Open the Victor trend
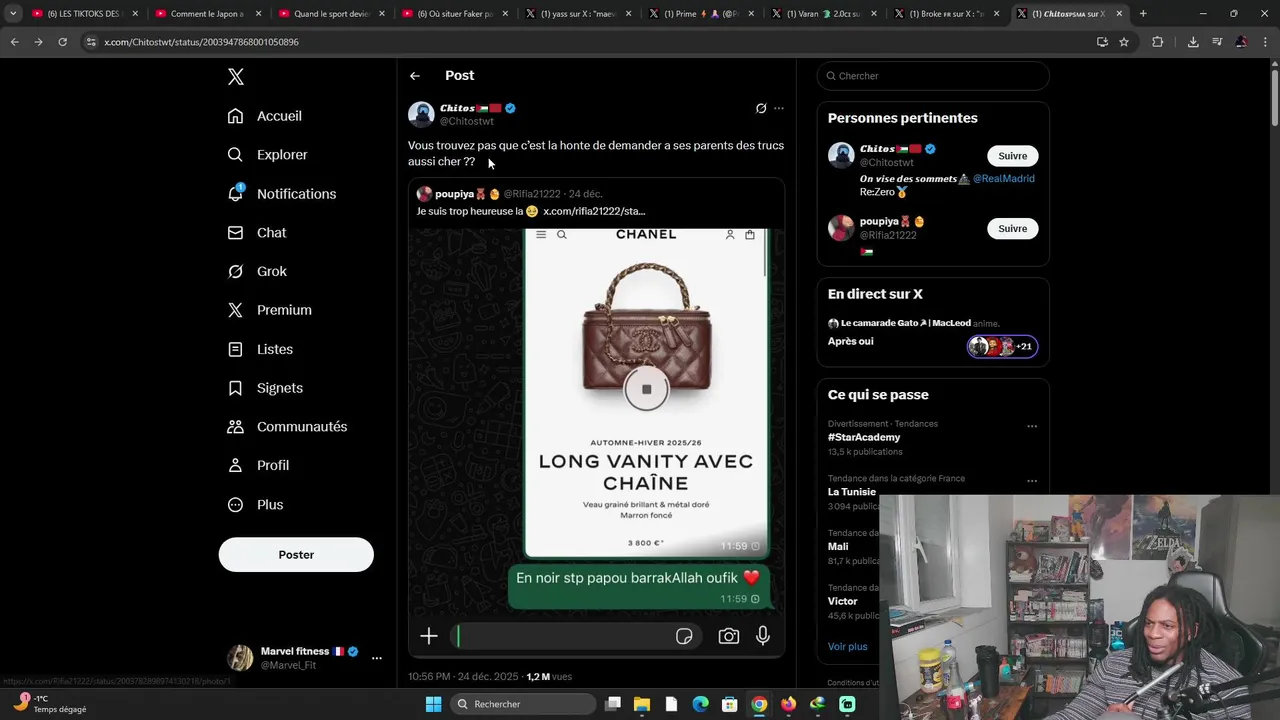 point(843,602)
